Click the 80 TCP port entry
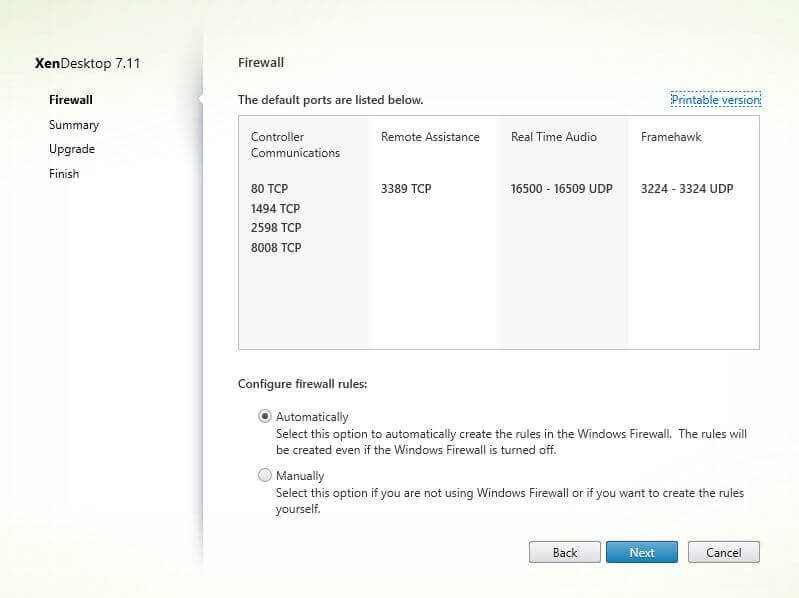Image resolution: width=799 pixels, height=598 pixels. tap(269, 189)
